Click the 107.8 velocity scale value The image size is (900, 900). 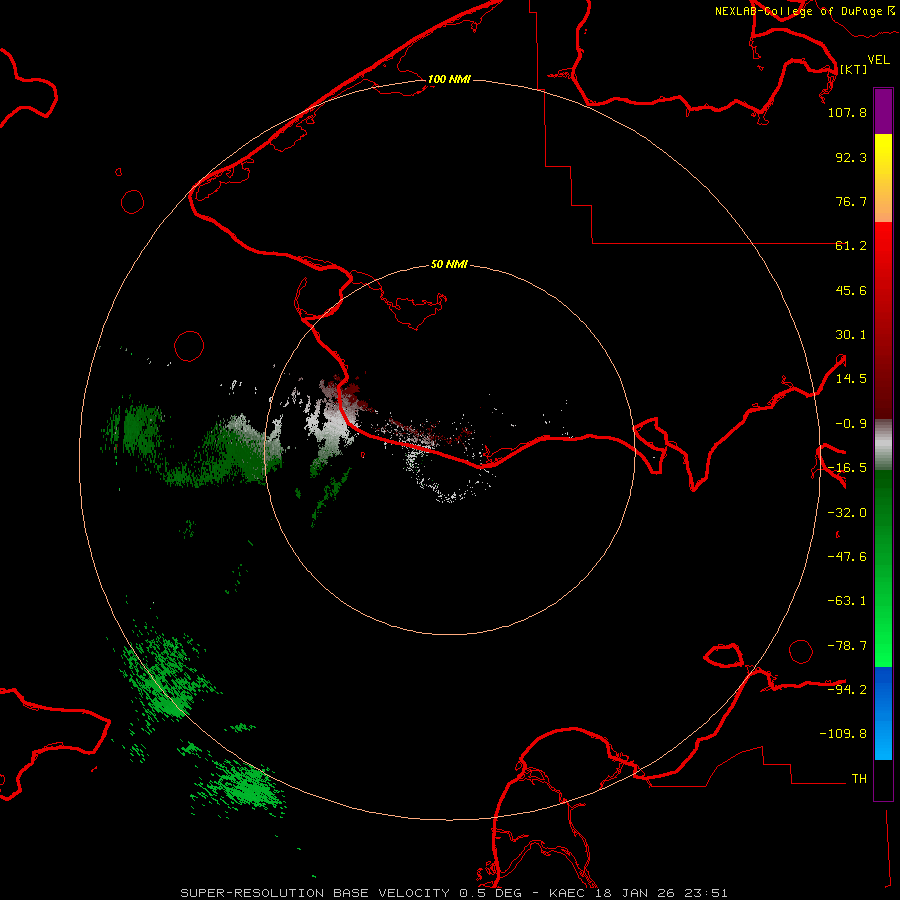tap(847, 112)
